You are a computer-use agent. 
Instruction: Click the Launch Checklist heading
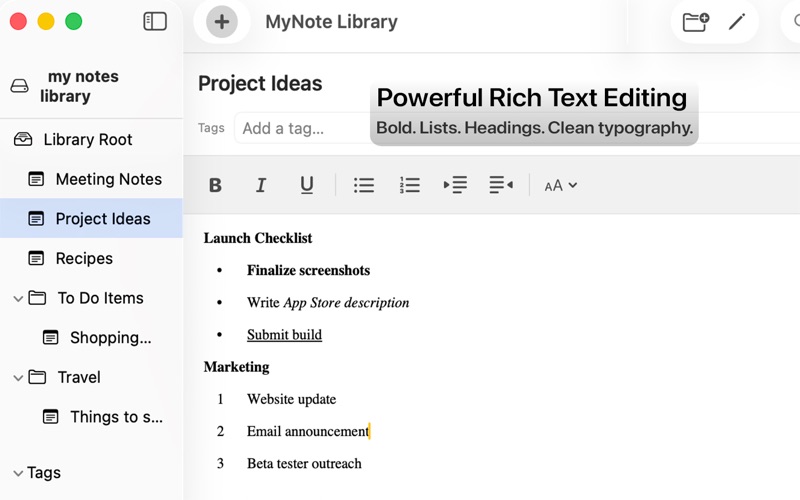[x=258, y=238]
